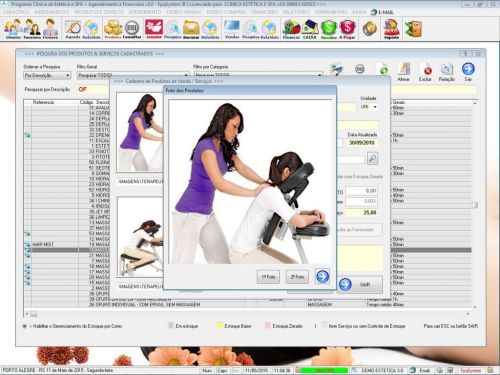Toggle Habilitar Gerenciamento do Estoque option
The width and height of the screenshot is (500, 375).
pyautogui.click(x=25, y=326)
